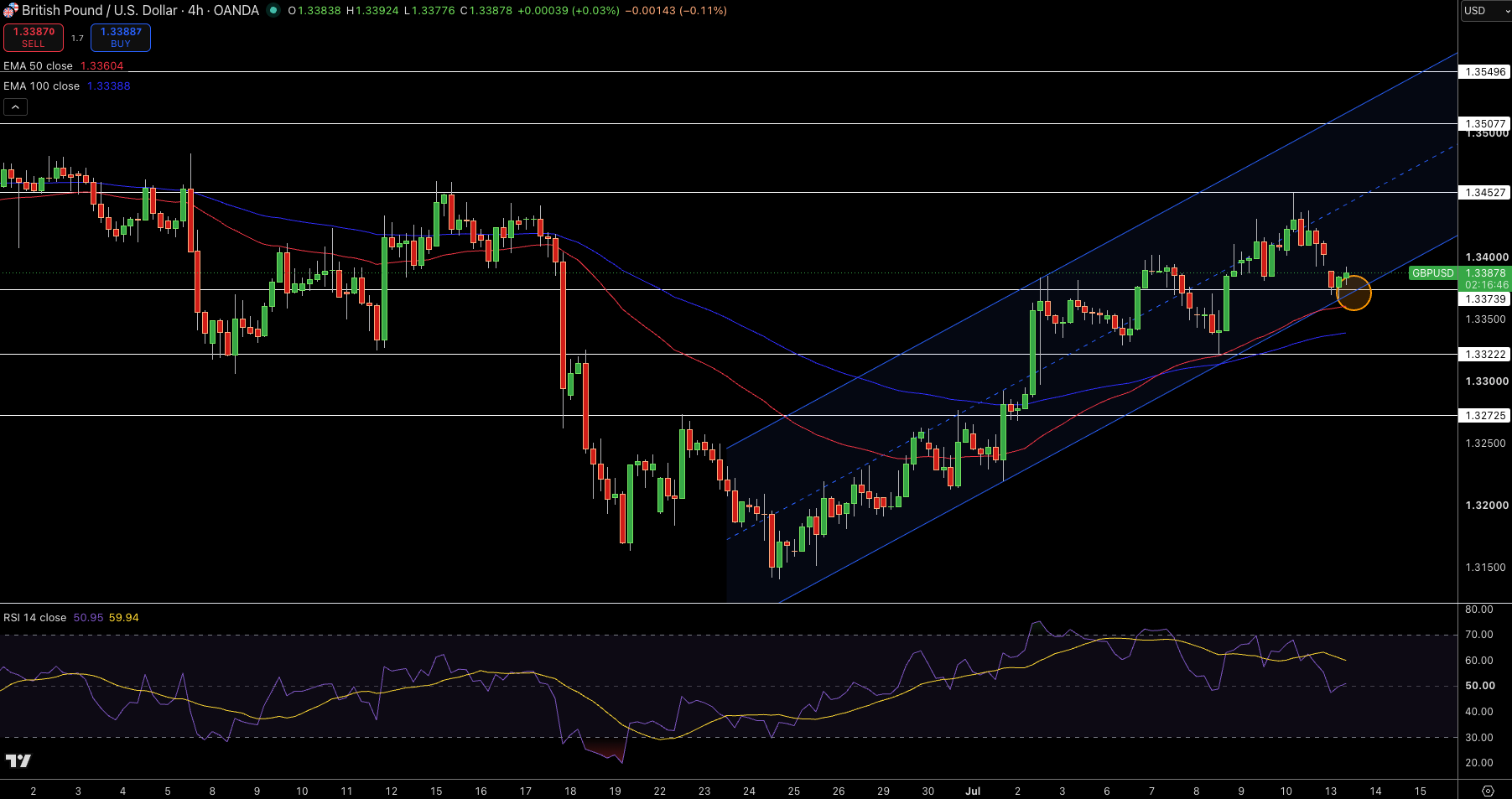
Task: Click the 1.35496 horizontal line price label
Action: [x=1484, y=72]
